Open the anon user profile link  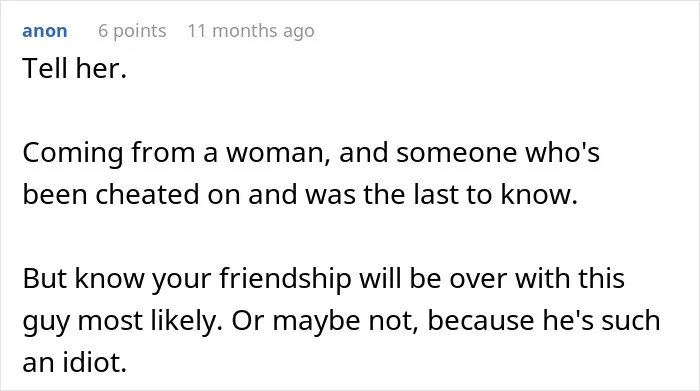[45, 31]
